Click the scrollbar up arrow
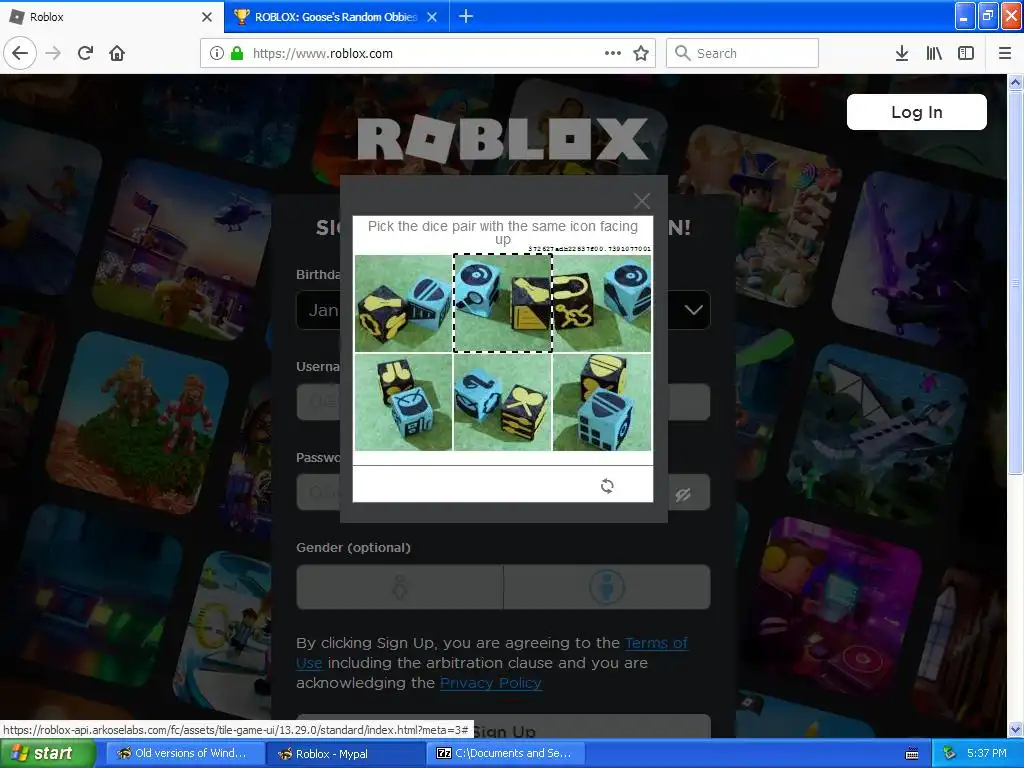The image size is (1024, 768). (1016, 82)
